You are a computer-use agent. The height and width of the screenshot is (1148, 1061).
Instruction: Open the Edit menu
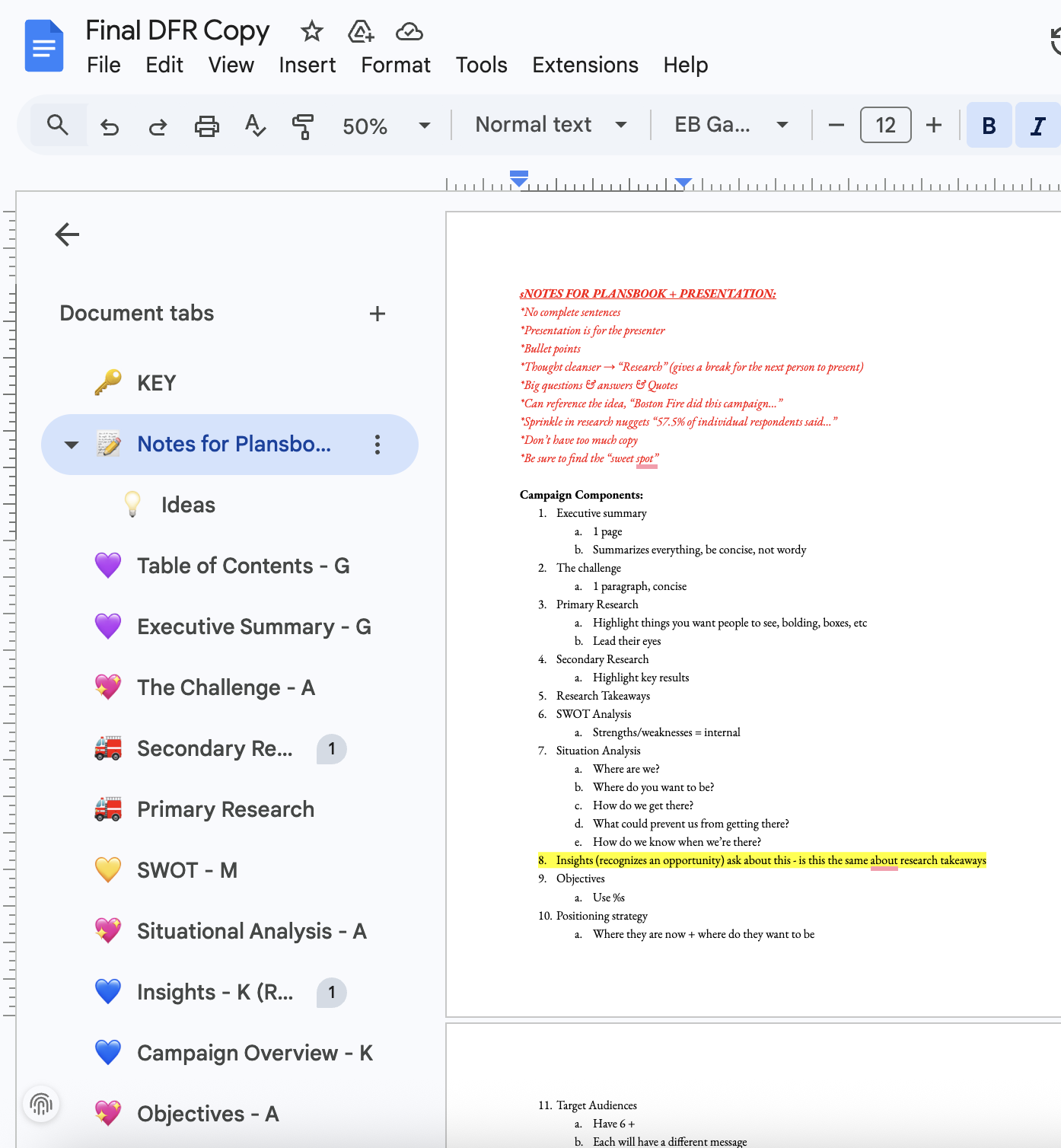click(x=164, y=65)
